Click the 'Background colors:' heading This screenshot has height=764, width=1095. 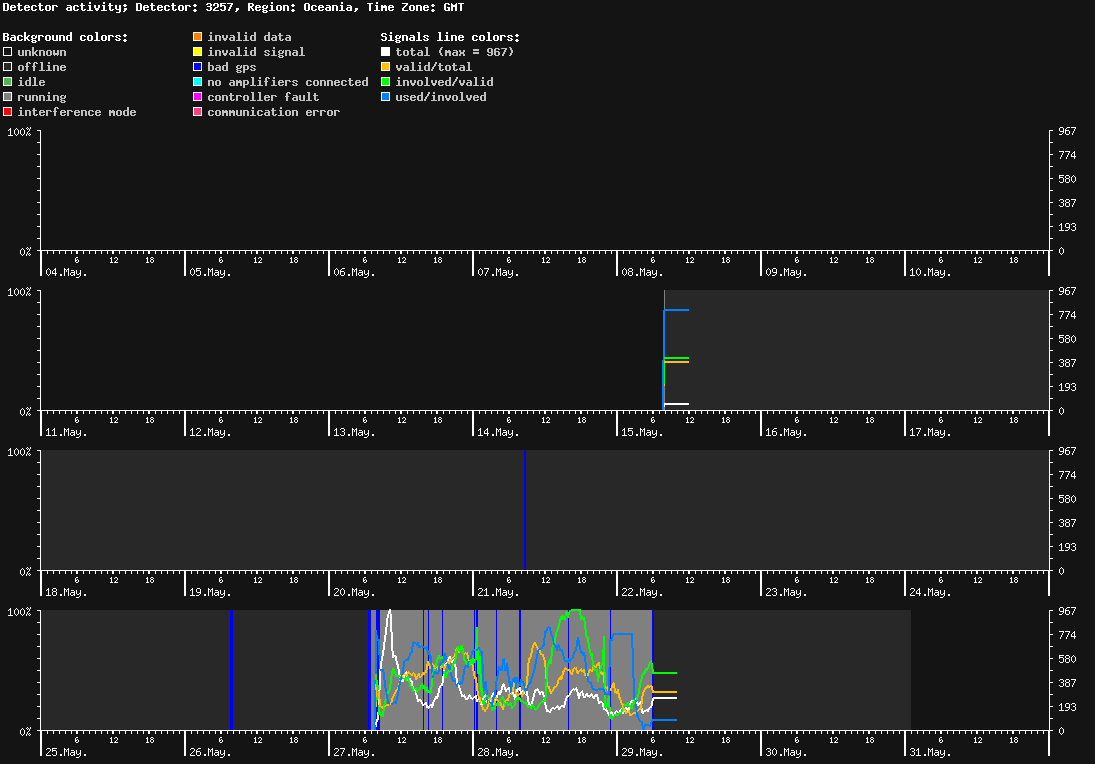pyautogui.click(x=66, y=37)
